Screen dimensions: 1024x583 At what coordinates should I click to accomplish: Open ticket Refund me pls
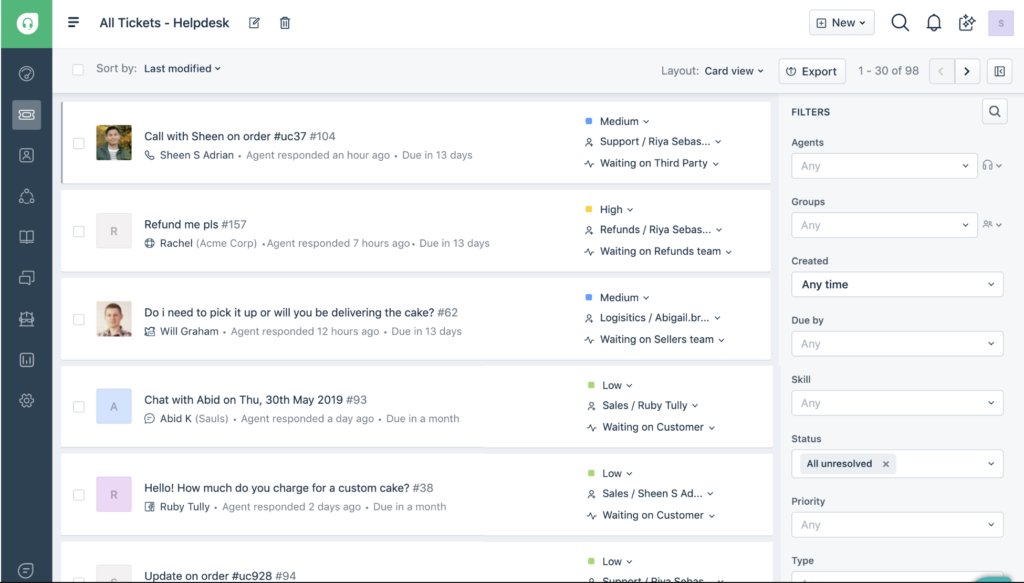(195, 225)
